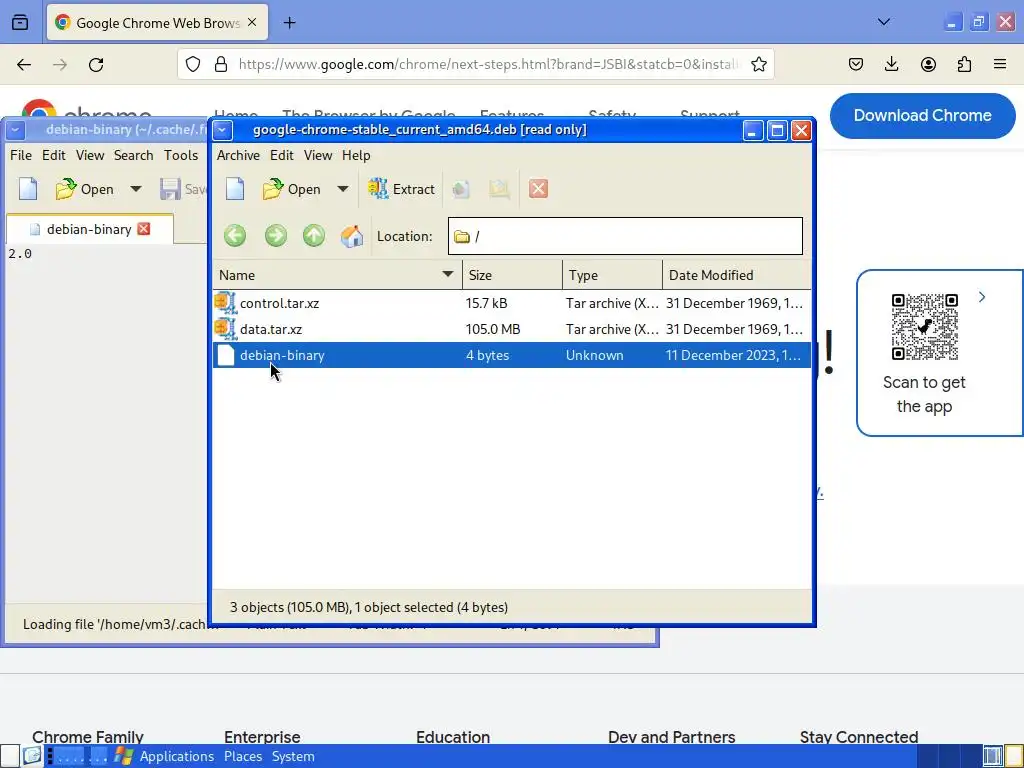Screen dimensions: 1024x768
Task: Open the browser downloads panel icon
Action: [x=891, y=64]
